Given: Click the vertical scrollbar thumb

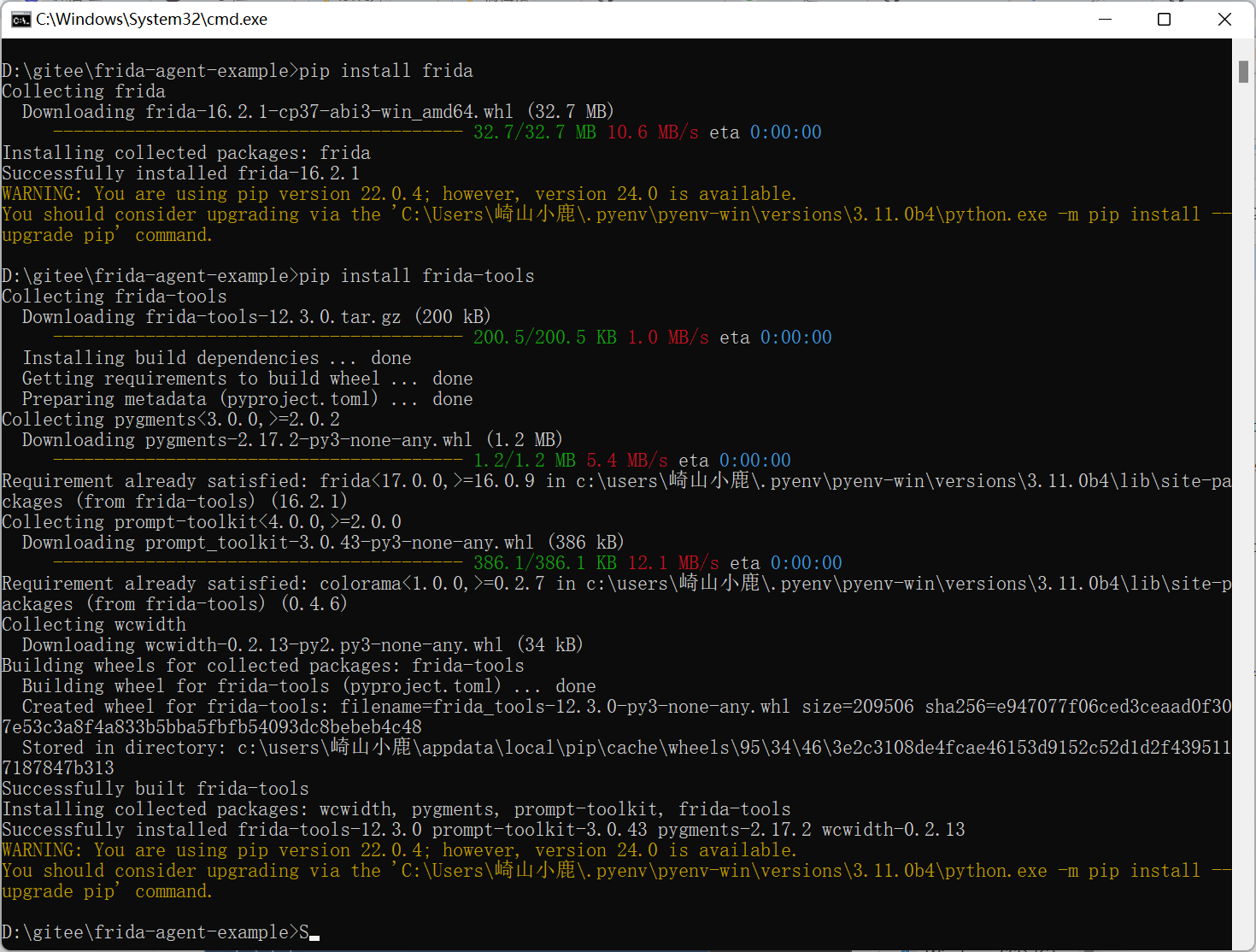Looking at the screenshot, I should (x=1243, y=72).
